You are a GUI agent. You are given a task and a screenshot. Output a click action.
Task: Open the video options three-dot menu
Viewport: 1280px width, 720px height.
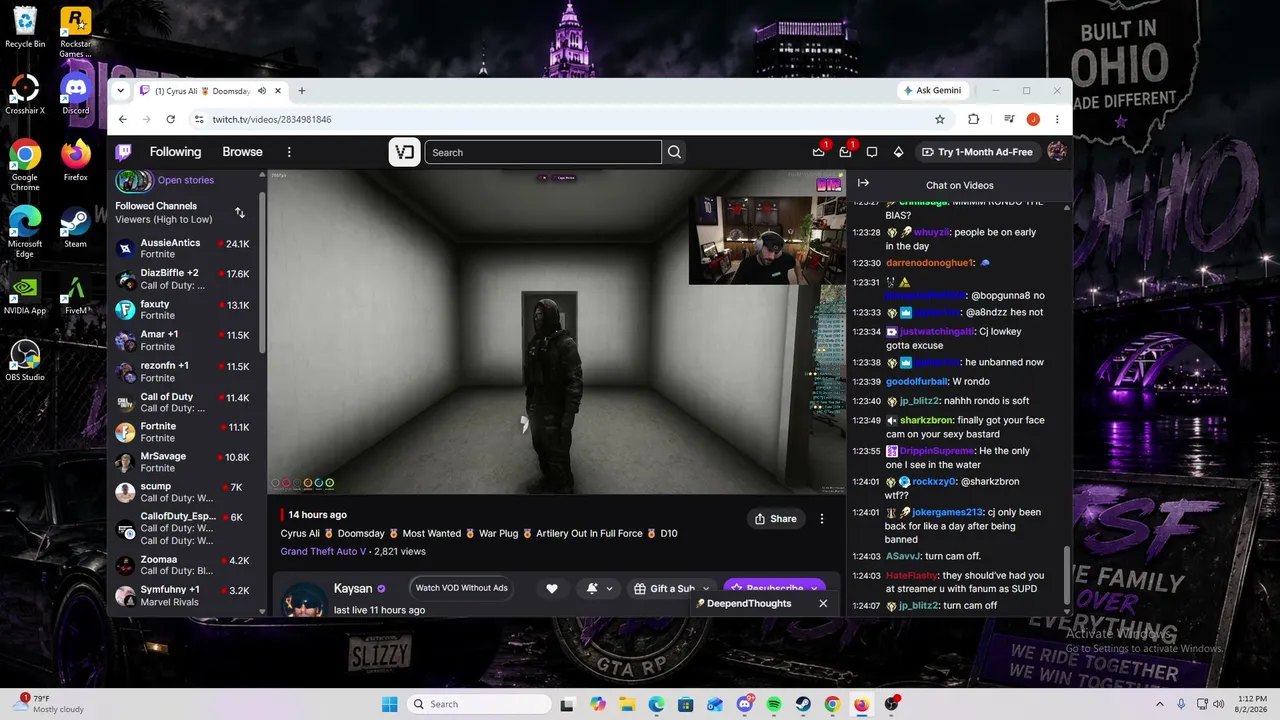tap(822, 519)
